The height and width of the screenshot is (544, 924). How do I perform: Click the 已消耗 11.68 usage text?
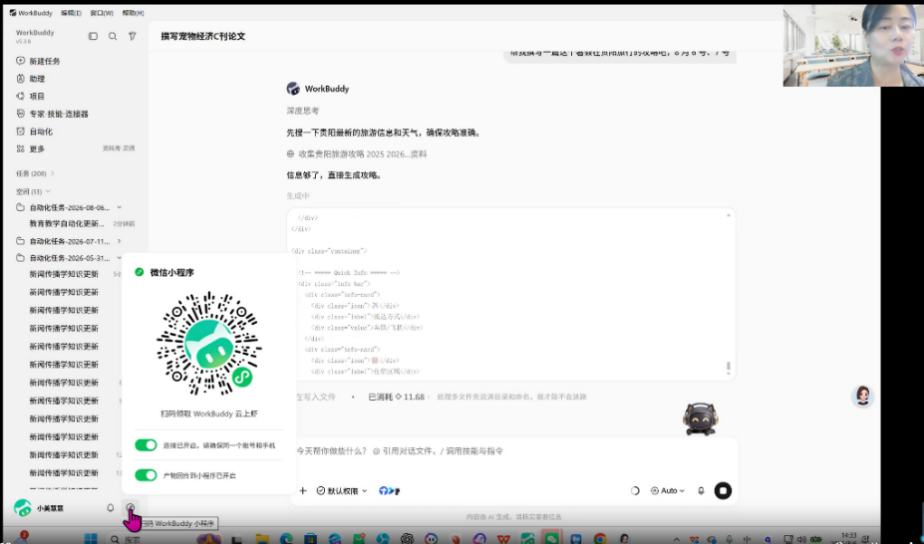tap(396, 397)
